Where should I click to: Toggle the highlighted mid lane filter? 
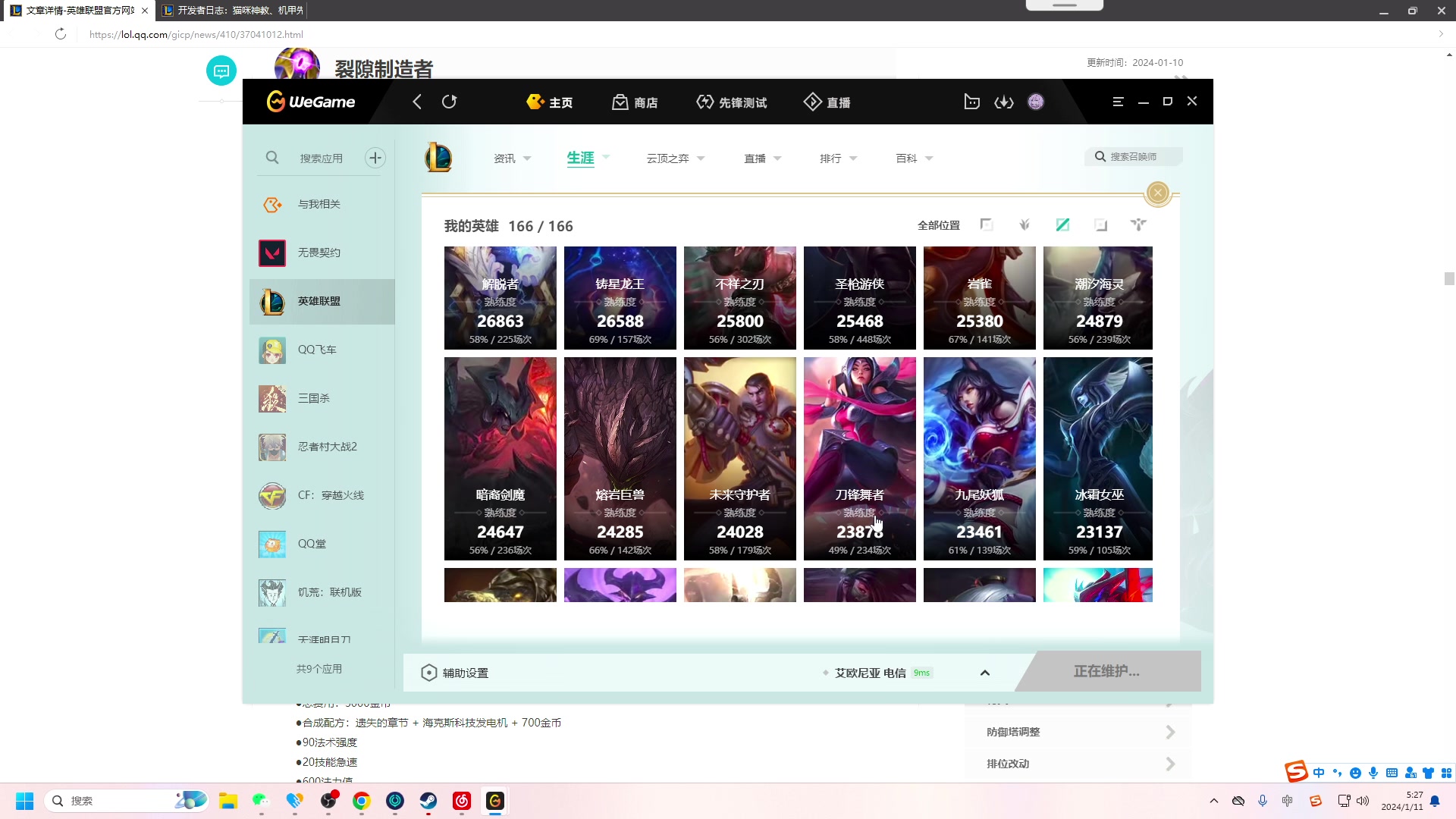click(1062, 224)
